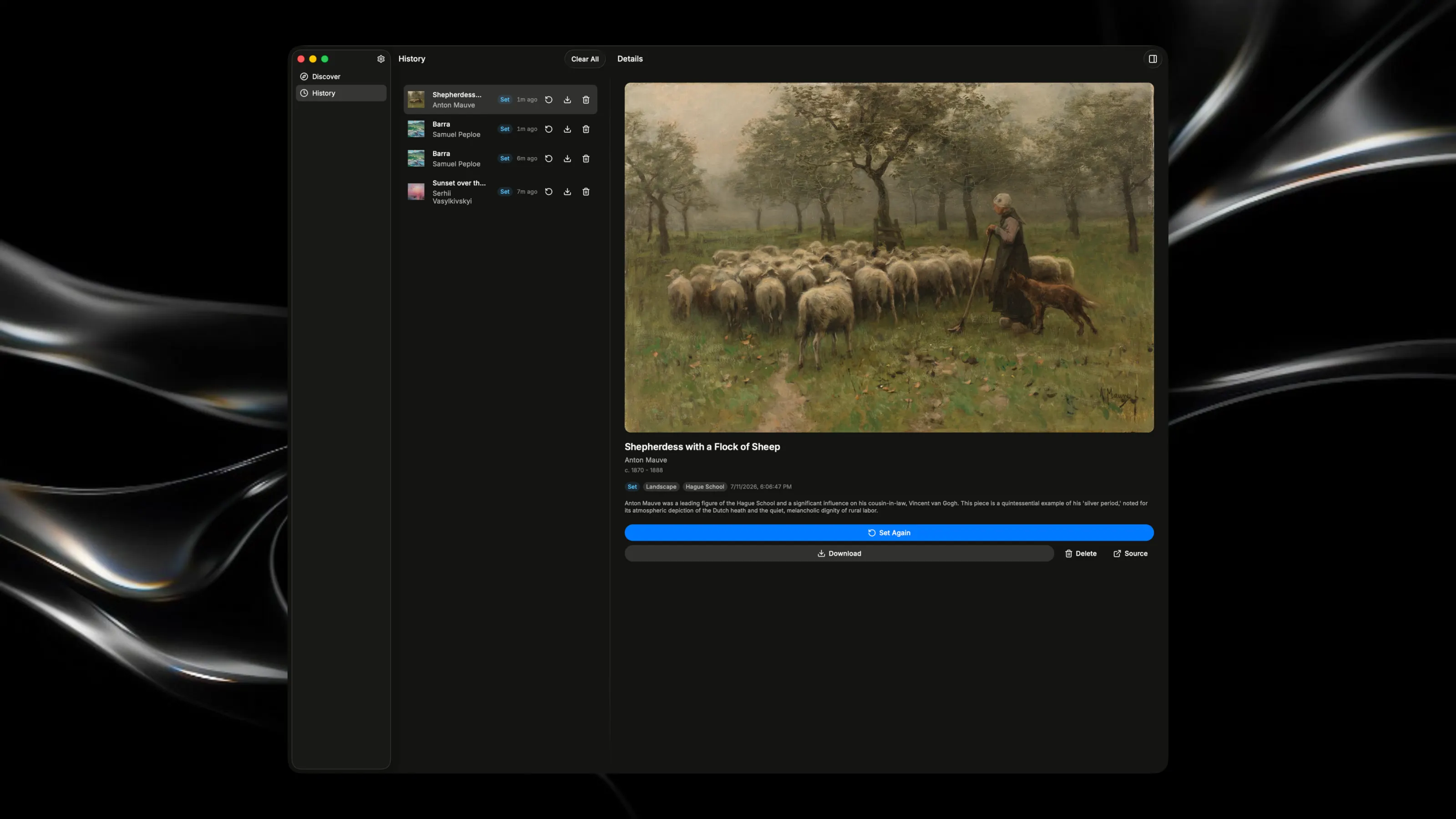This screenshot has width=1456, height=819.
Task: Click the wide Download button
Action: coord(839,553)
